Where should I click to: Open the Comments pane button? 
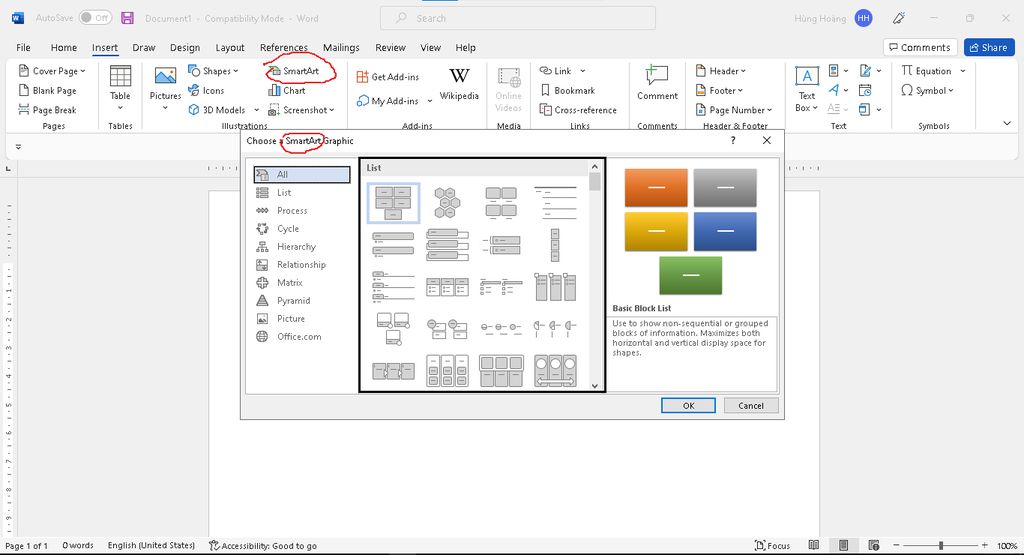pyautogui.click(x=920, y=47)
